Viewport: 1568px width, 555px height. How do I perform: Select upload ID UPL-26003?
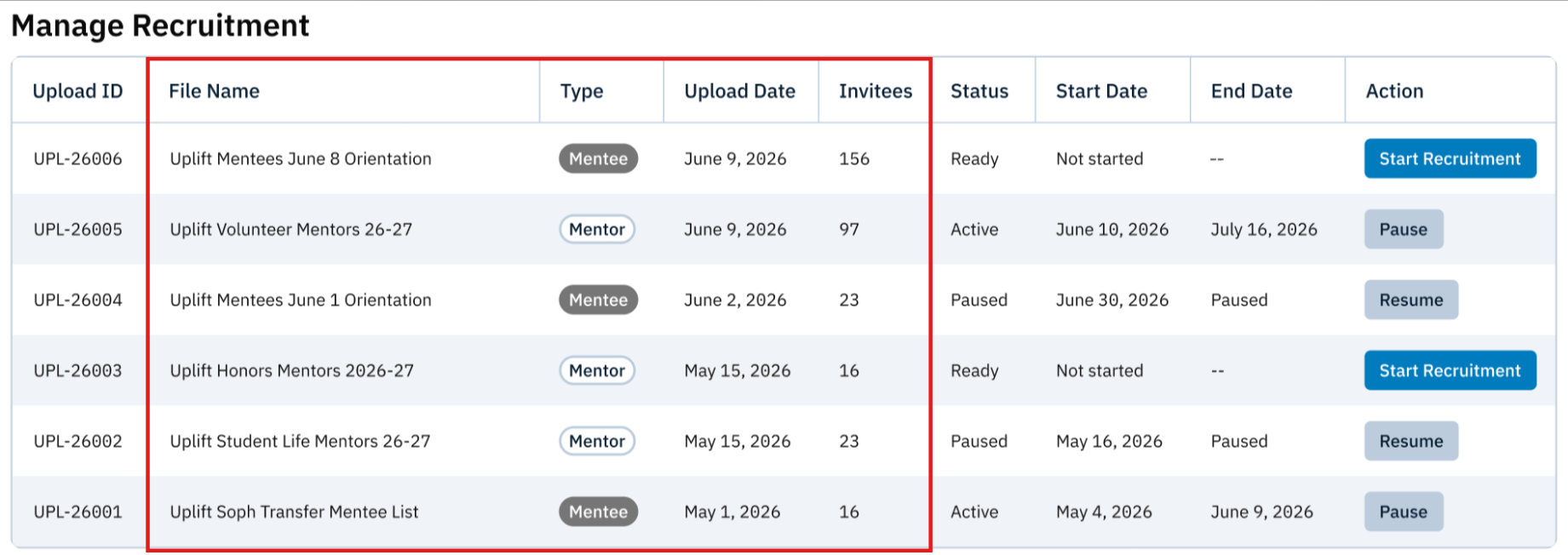tap(78, 370)
